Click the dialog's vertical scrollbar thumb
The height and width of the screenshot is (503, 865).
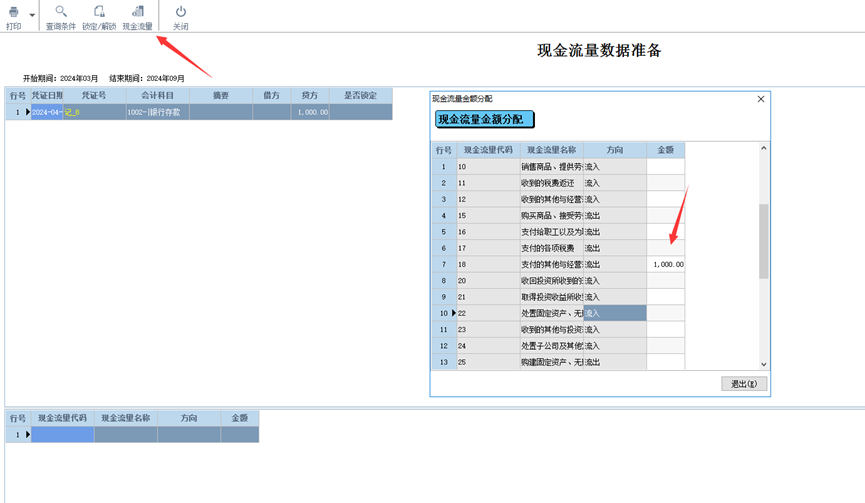click(x=763, y=241)
